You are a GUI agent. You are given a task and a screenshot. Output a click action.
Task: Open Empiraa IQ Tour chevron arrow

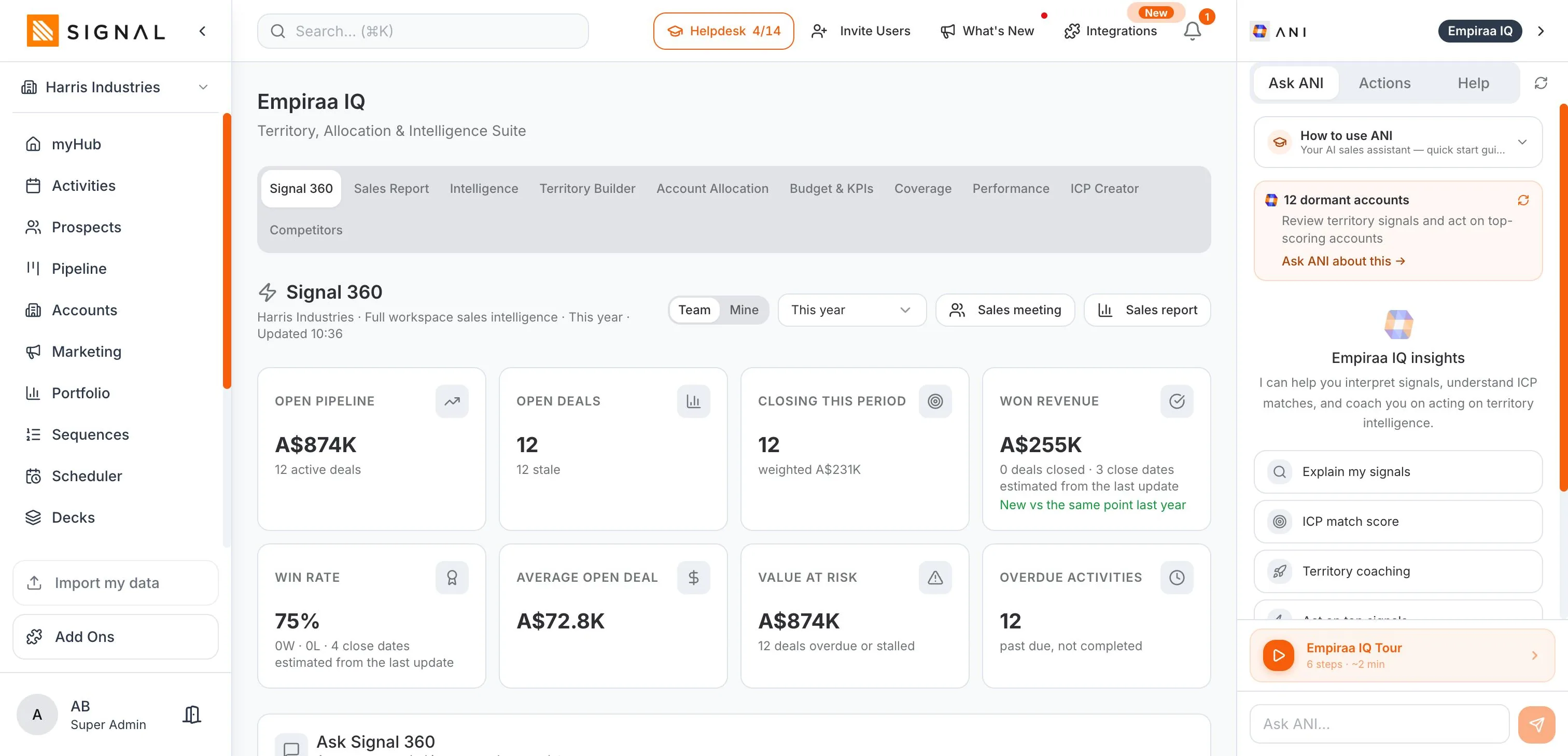[1534, 655]
